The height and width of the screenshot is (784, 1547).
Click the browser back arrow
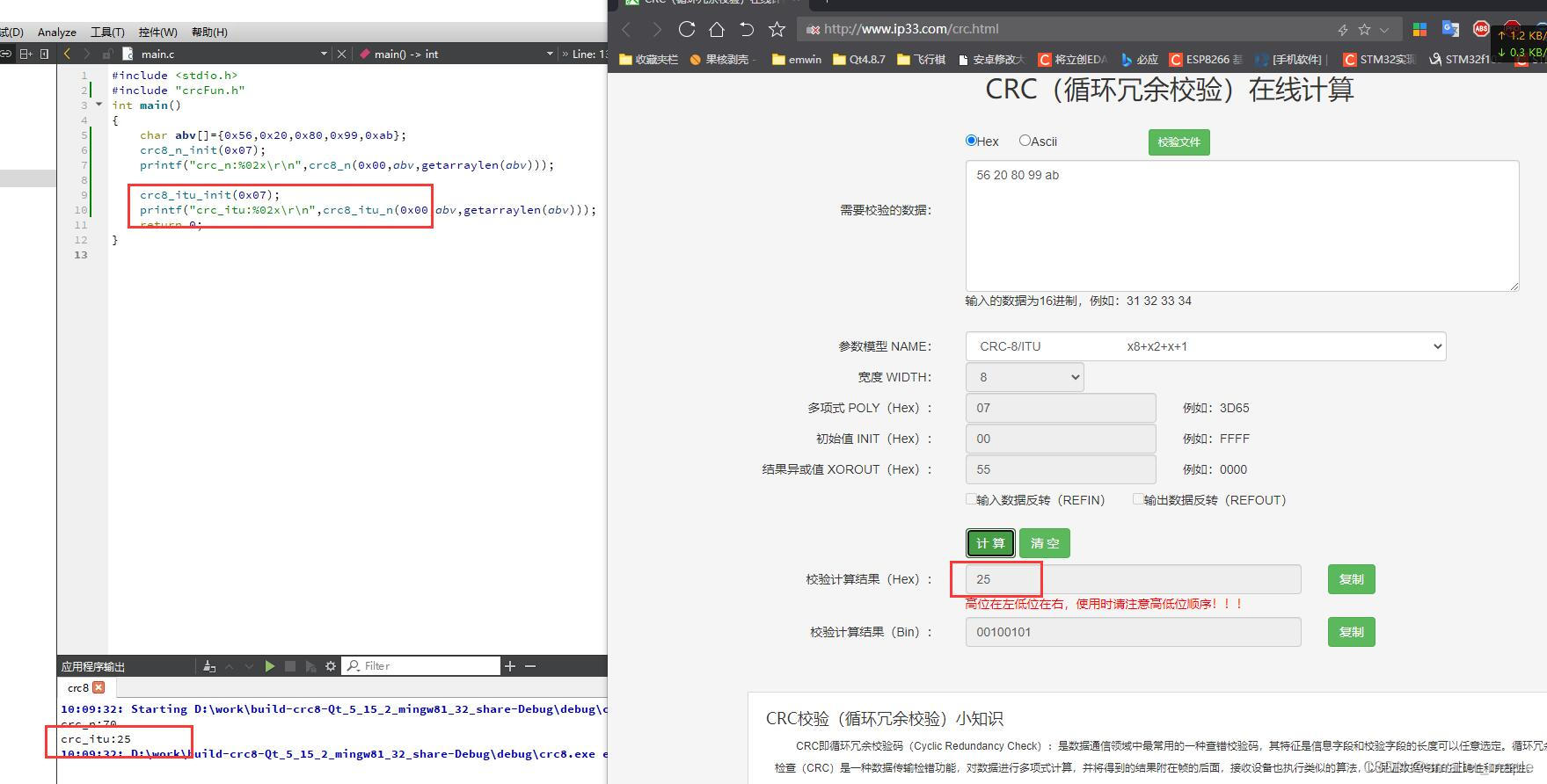tap(627, 29)
